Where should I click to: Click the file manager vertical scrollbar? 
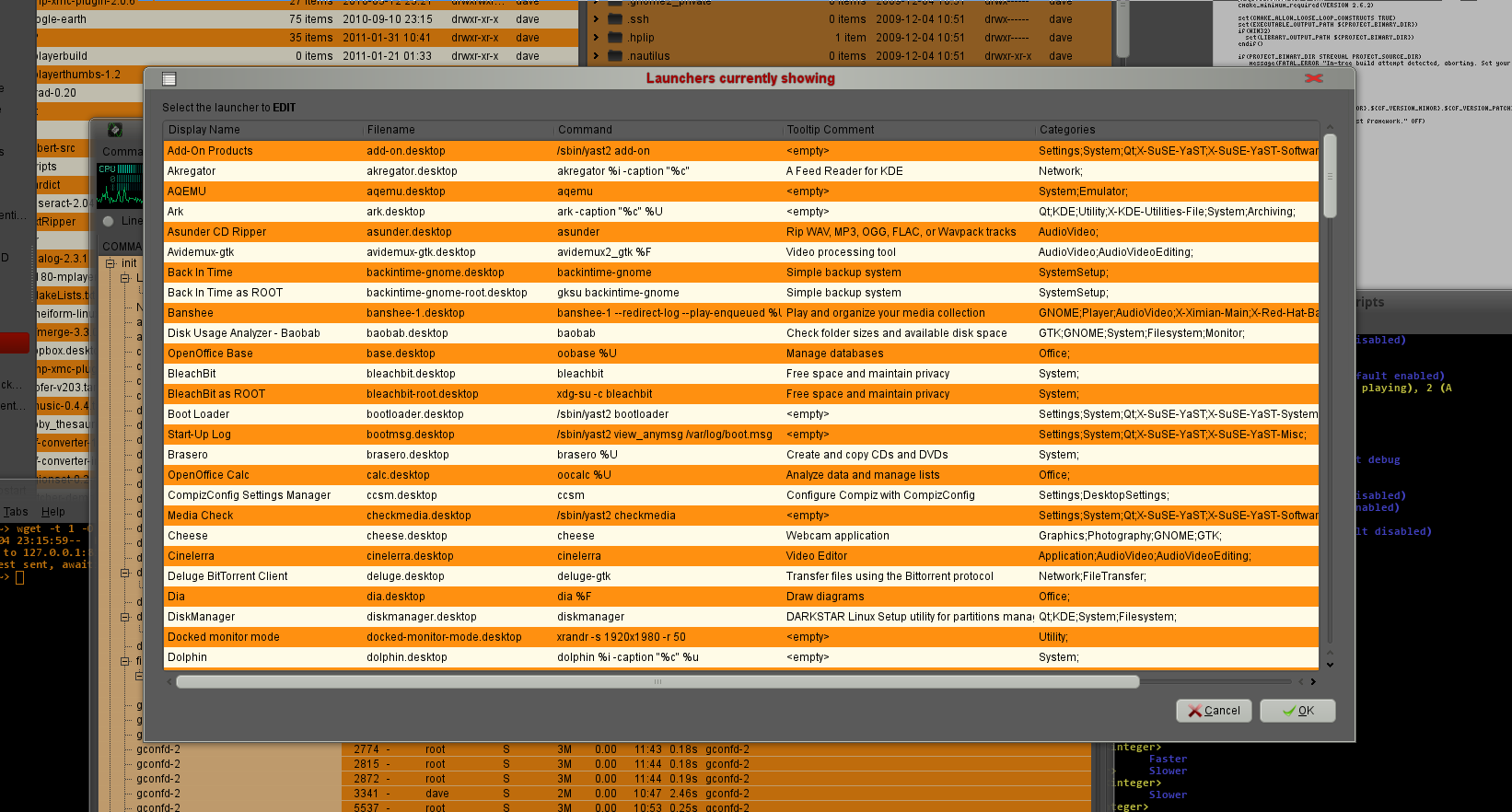(x=1122, y=28)
